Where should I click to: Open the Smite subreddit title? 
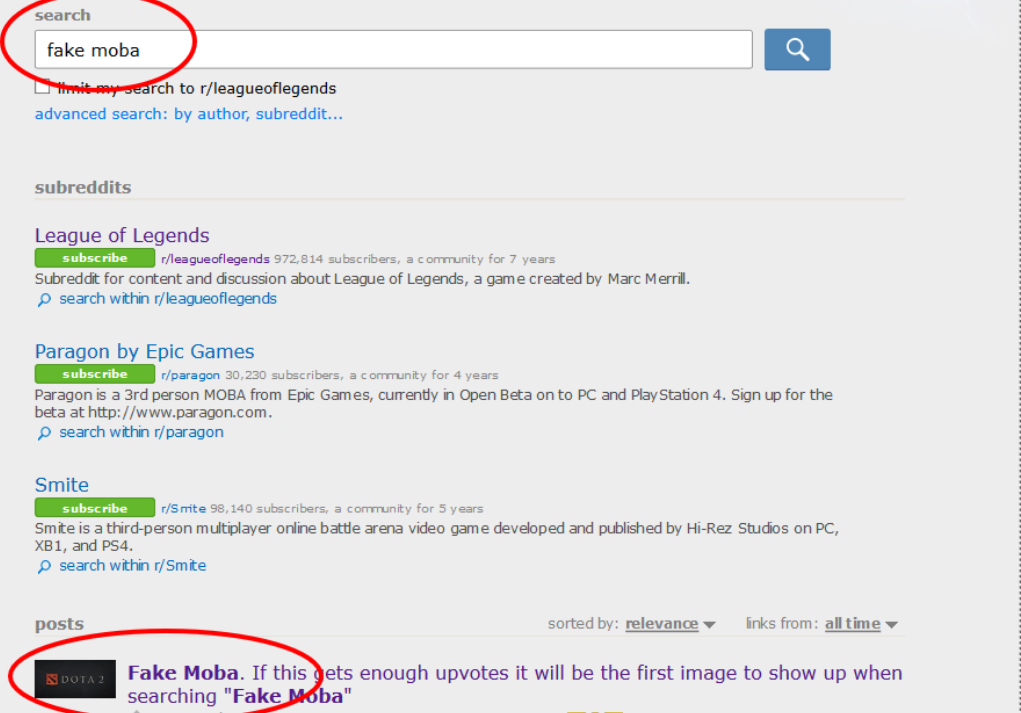61,484
